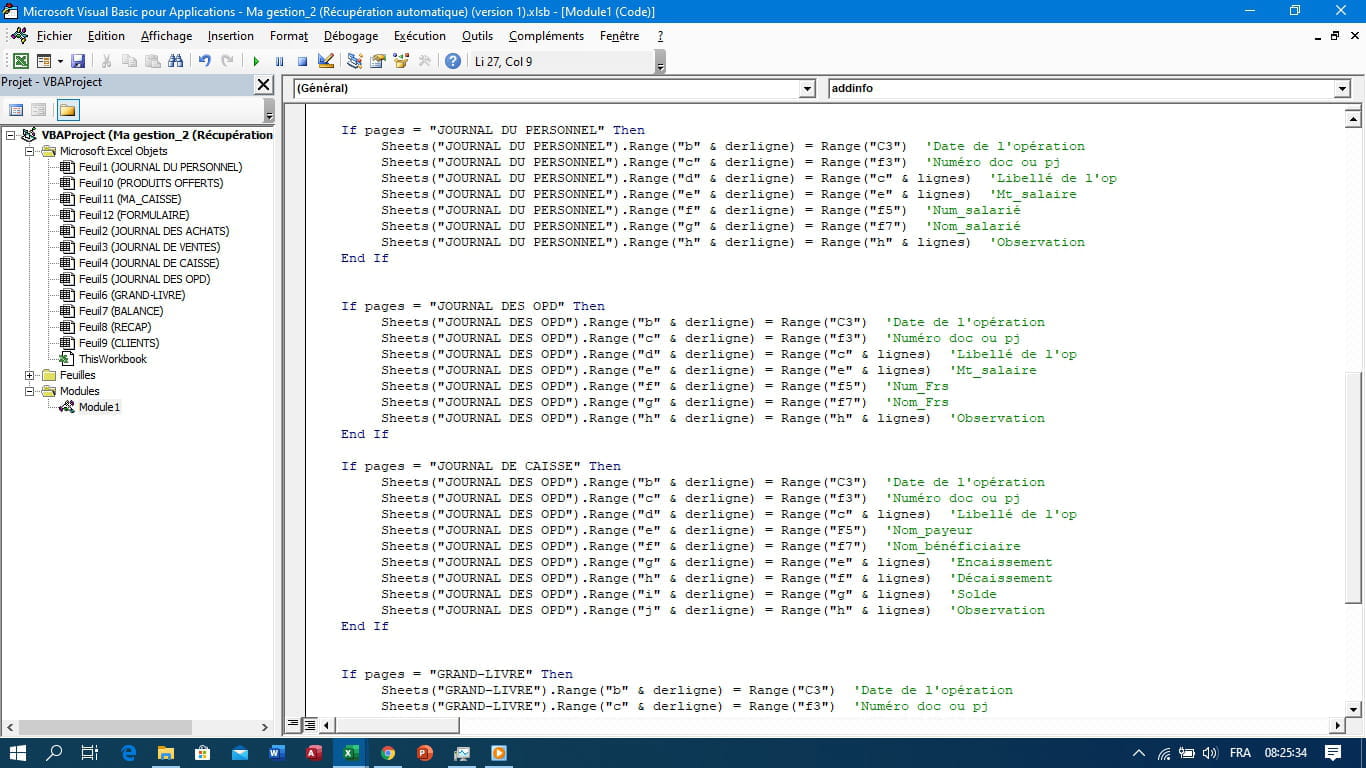Cut using the scissors toolbar icon

[106, 61]
